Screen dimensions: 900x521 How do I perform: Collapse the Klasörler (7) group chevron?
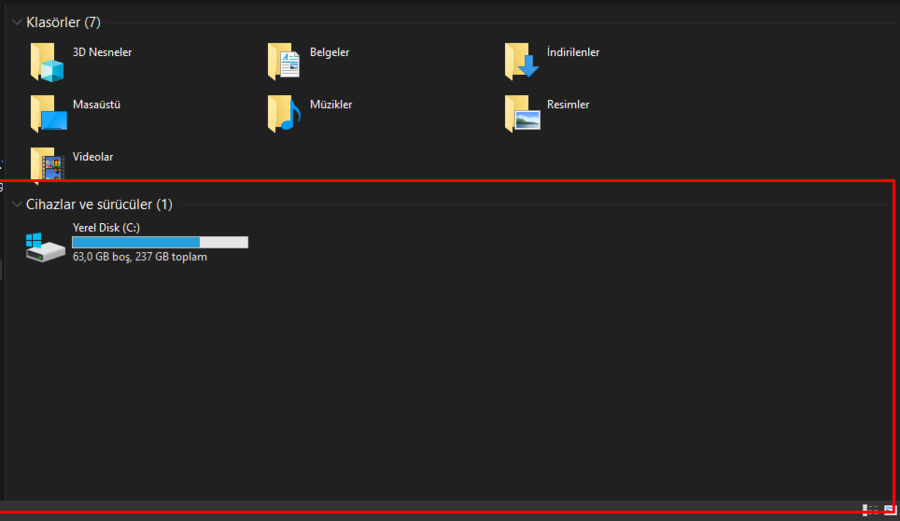tap(17, 22)
